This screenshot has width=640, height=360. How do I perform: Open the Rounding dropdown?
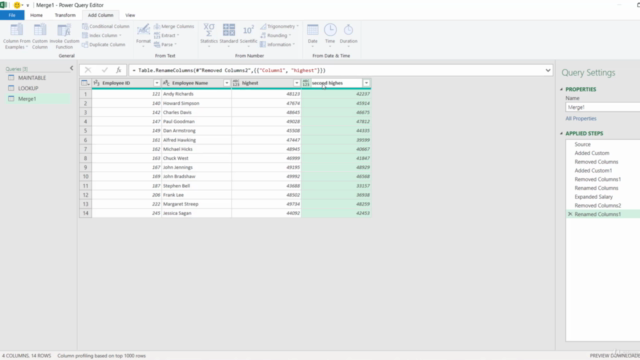[x=276, y=36]
